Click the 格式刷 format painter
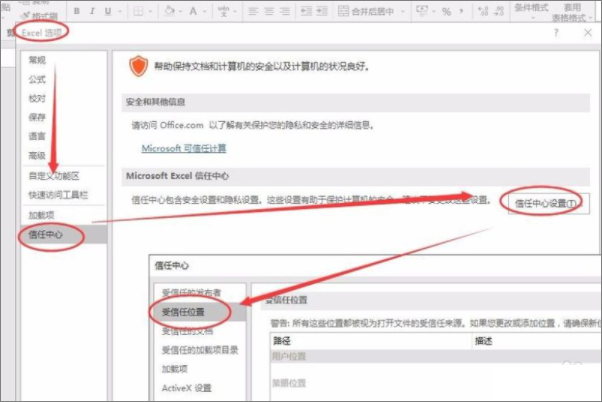This screenshot has width=602, height=402. point(40,16)
